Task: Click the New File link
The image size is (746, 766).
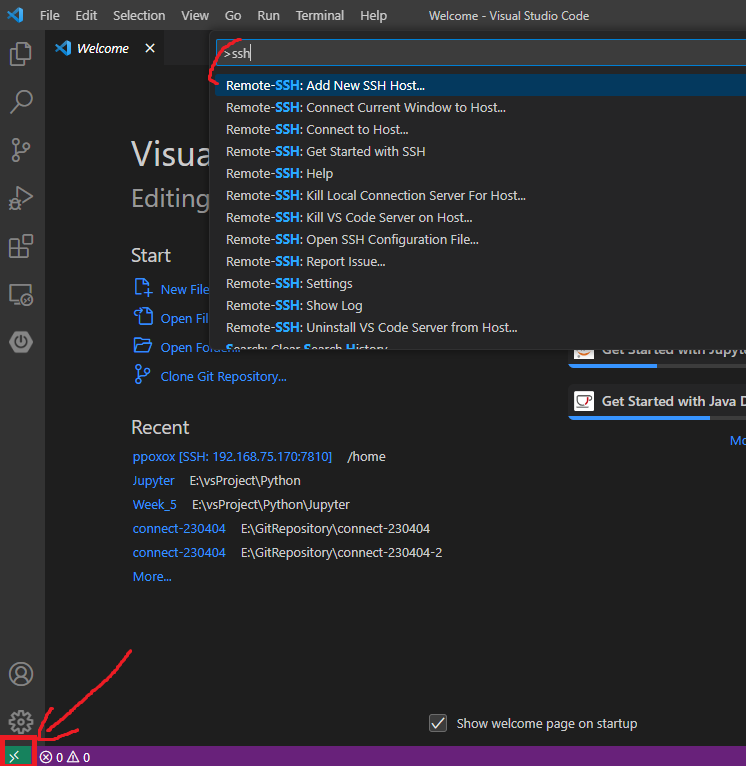Action: pyautogui.click(x=185, y=289)
